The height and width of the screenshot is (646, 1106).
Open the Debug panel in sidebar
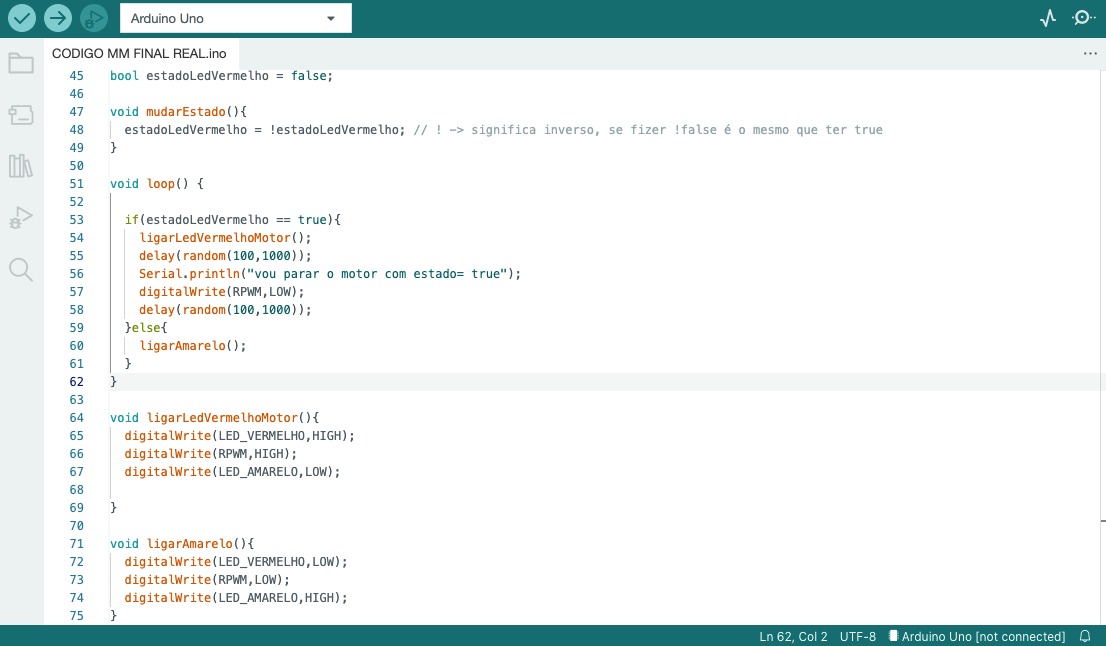tap(21, 217)
